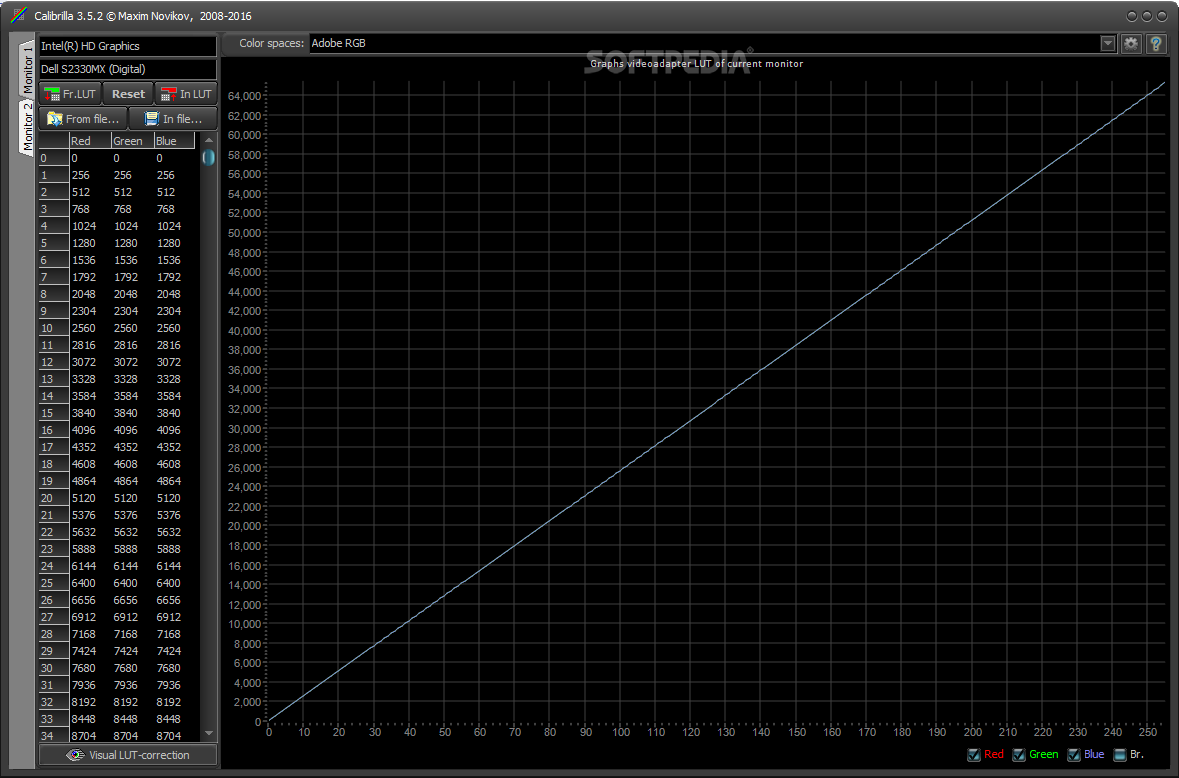The height and width of the screenshot is (778, 1179).
Task: Open Visual LUT-correction
Action: (x=128, y=755)
